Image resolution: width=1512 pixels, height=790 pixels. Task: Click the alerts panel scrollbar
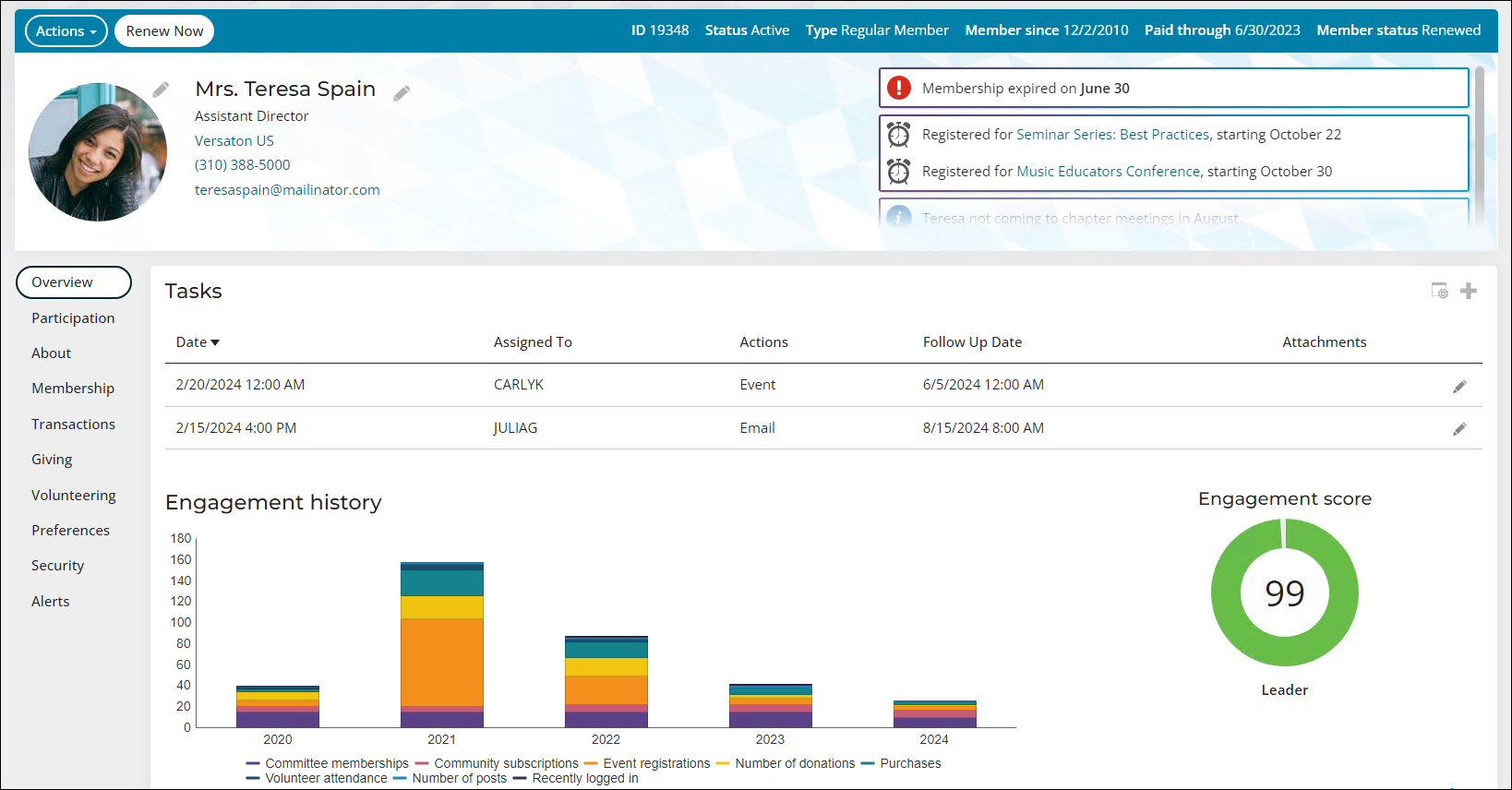pyautogui.click(x=1480, y=138)
